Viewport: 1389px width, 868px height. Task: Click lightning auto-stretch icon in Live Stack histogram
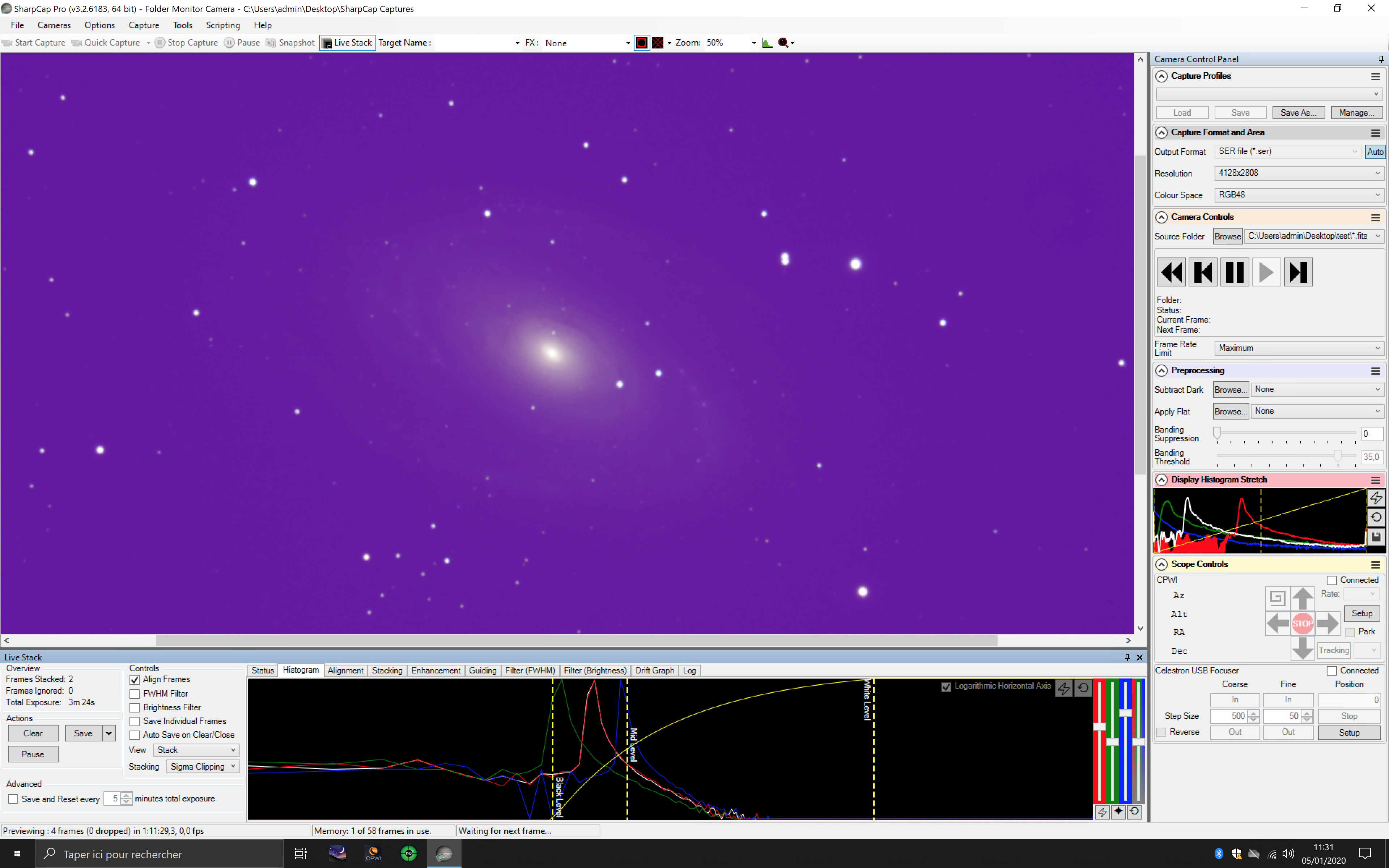[1063, 688]
